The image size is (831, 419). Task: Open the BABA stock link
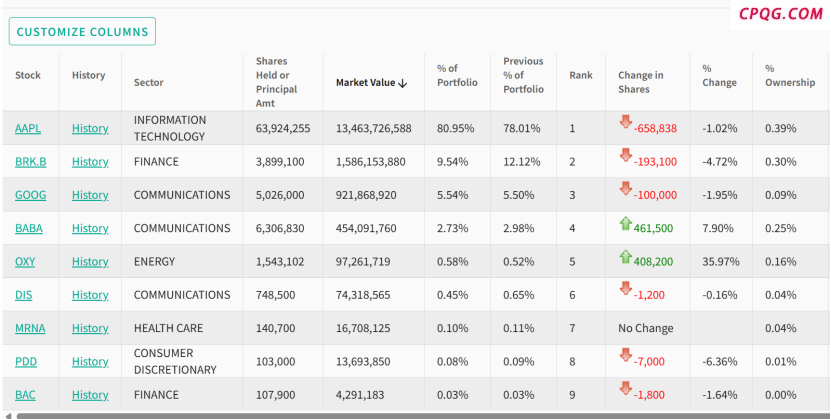29,228
